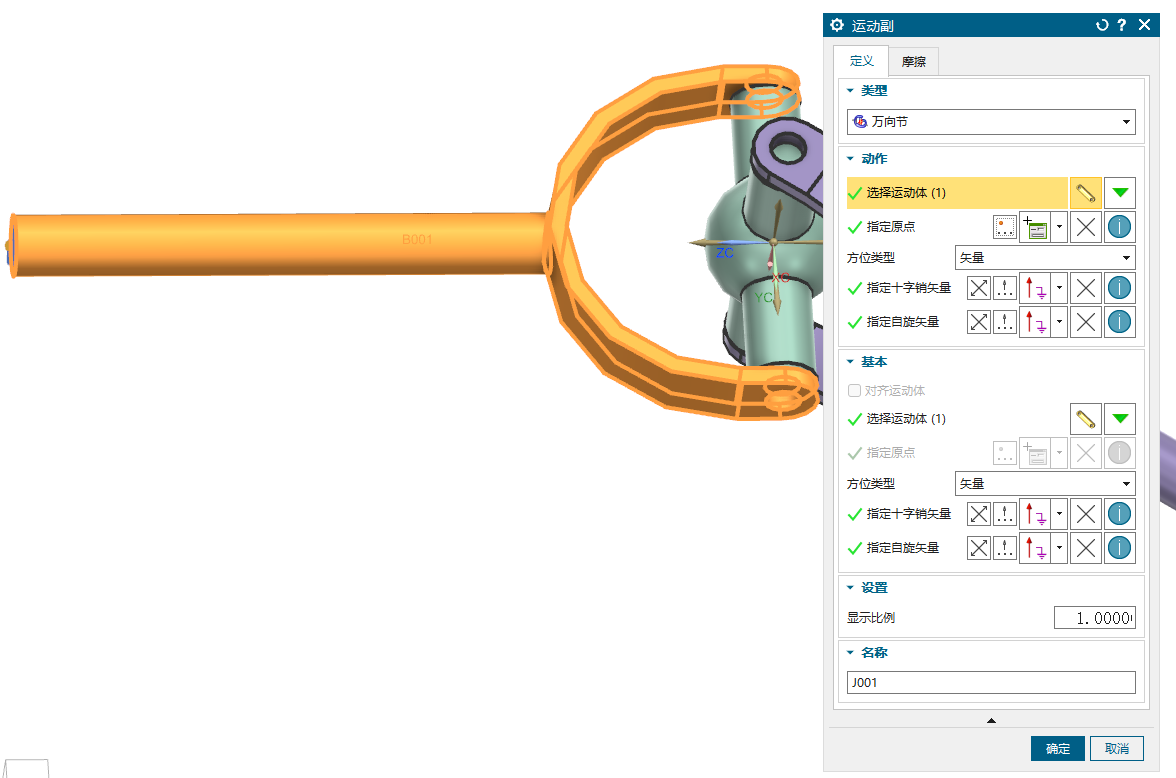Click reverse direction icon for 指定十字销矢量 in 动作

click(x=979, y=289)
